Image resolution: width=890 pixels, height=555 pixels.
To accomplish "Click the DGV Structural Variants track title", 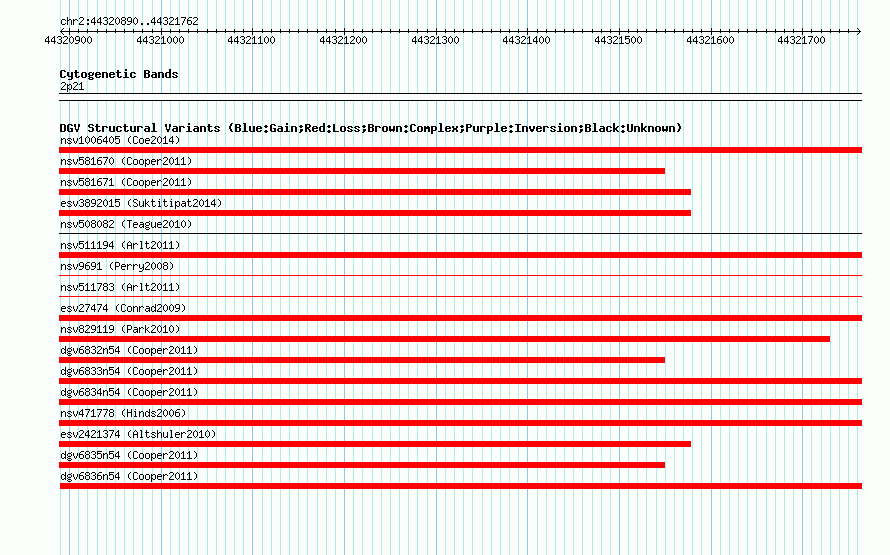I will (x=371, y=128).
